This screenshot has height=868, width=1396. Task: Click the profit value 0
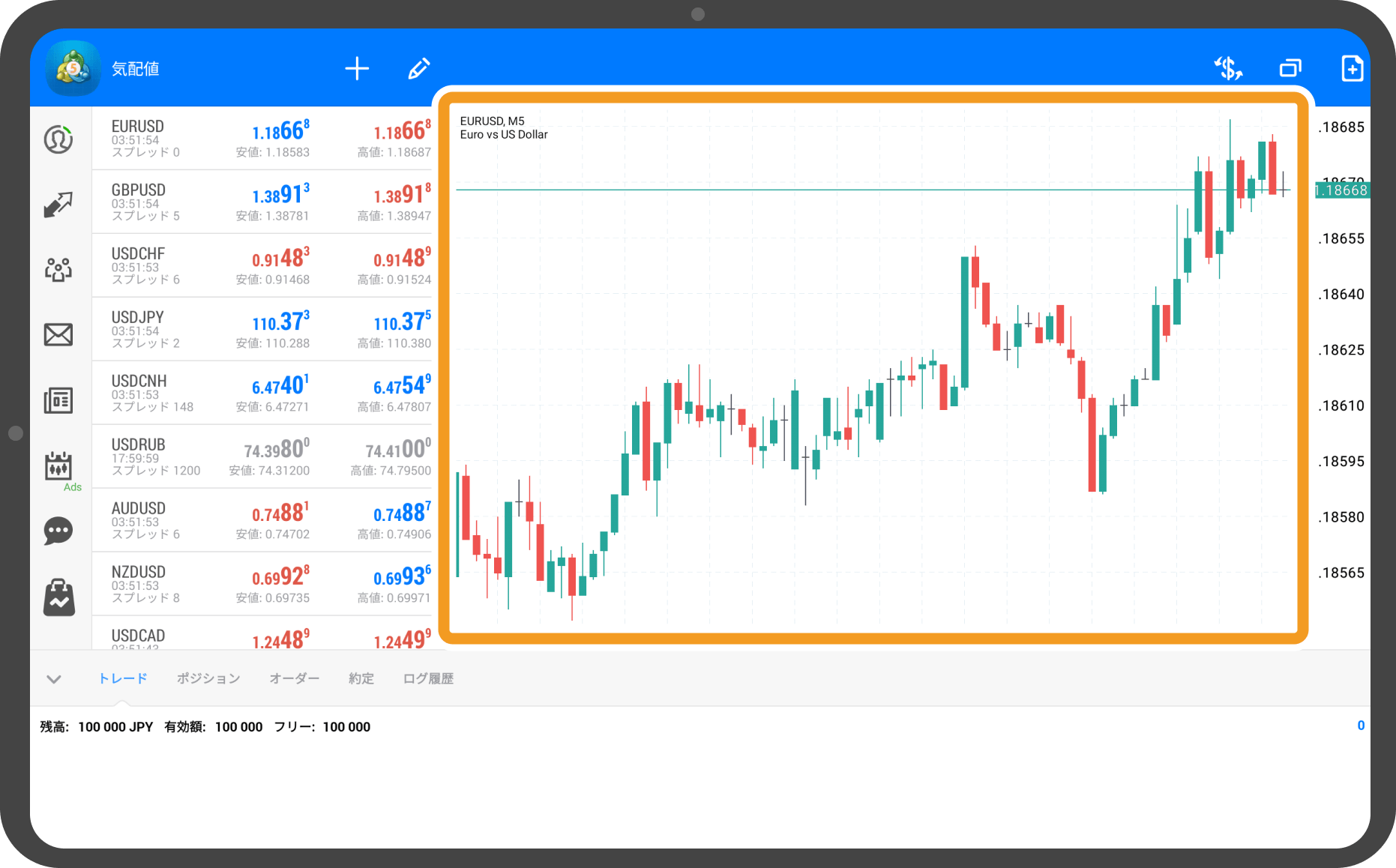1360,726
